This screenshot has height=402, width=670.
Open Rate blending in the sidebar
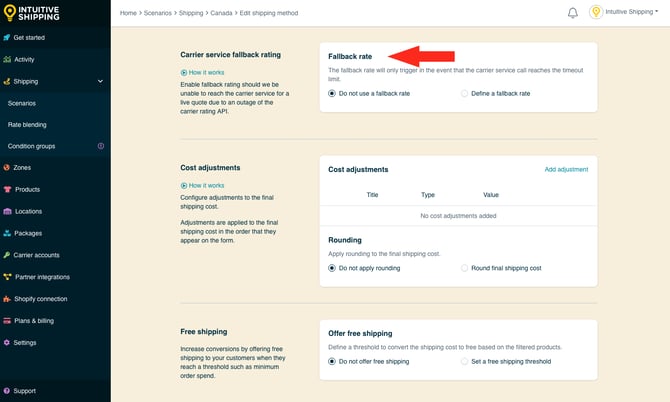click(27, 125)
